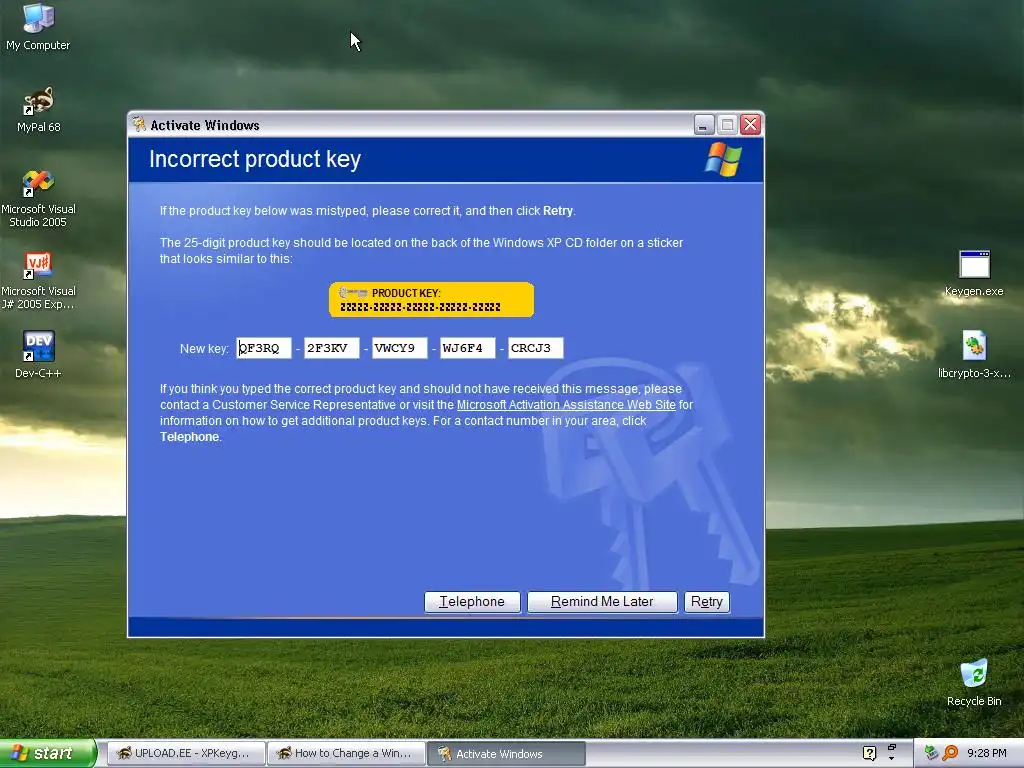Click the Activate Windows title bar keys icon
The image size is (1024, 768).
(138, 124)
